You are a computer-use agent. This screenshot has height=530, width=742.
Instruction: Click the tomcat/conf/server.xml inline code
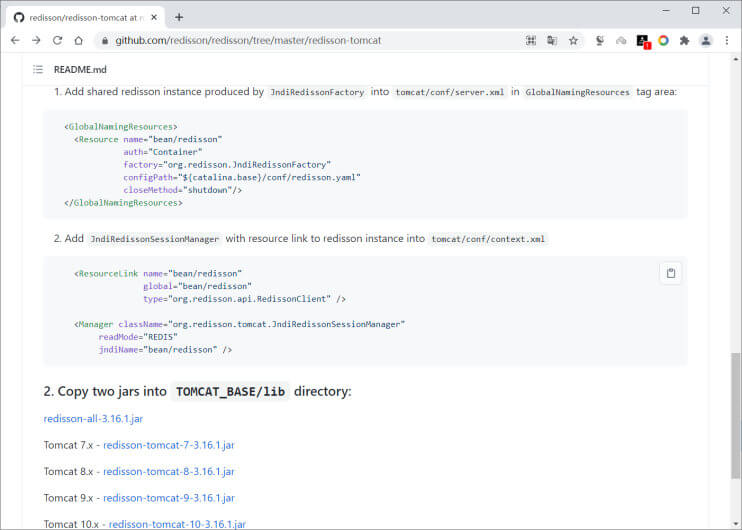pyautogui.click(x=450, y=92)
